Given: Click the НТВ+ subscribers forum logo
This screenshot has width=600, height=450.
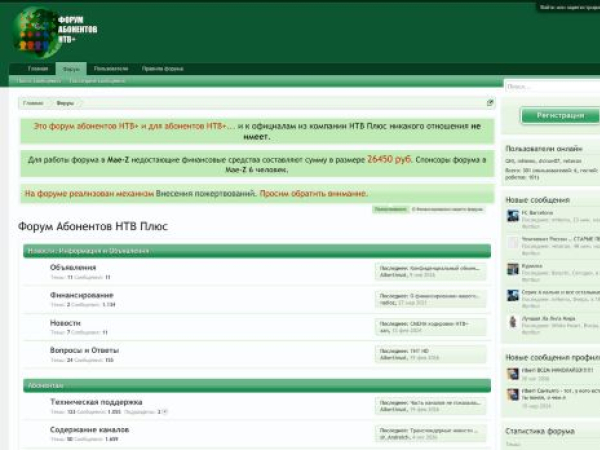Looking at the screenshot, I should [55, 32].
